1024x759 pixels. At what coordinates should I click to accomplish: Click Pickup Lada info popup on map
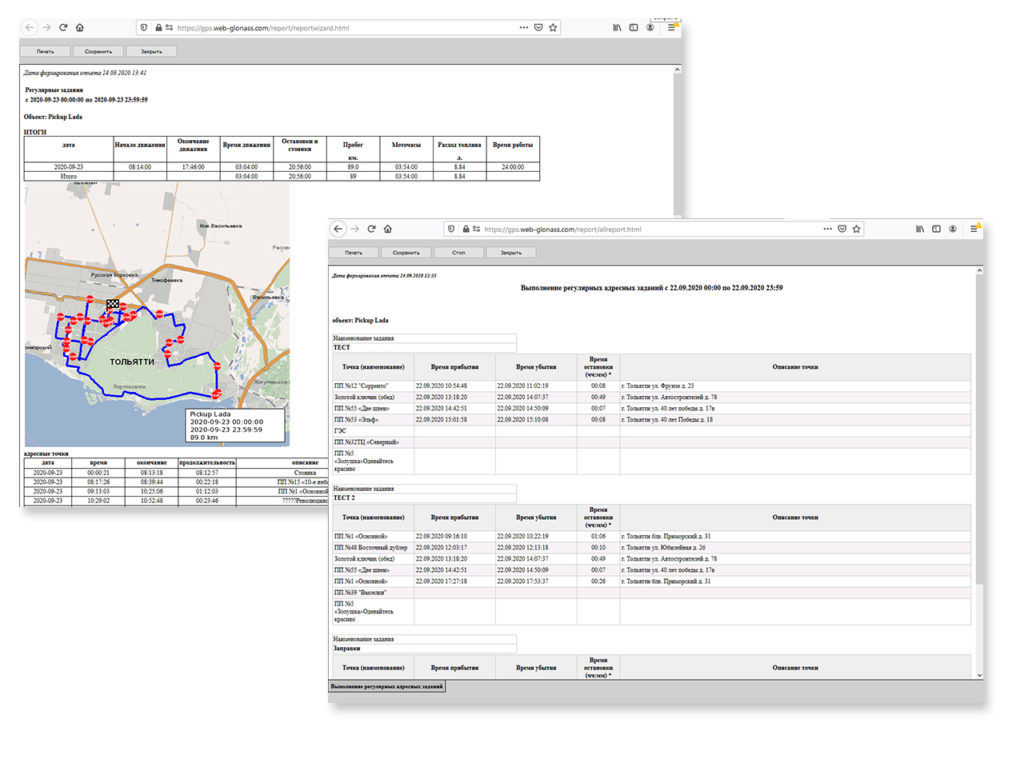click(235, 425)
